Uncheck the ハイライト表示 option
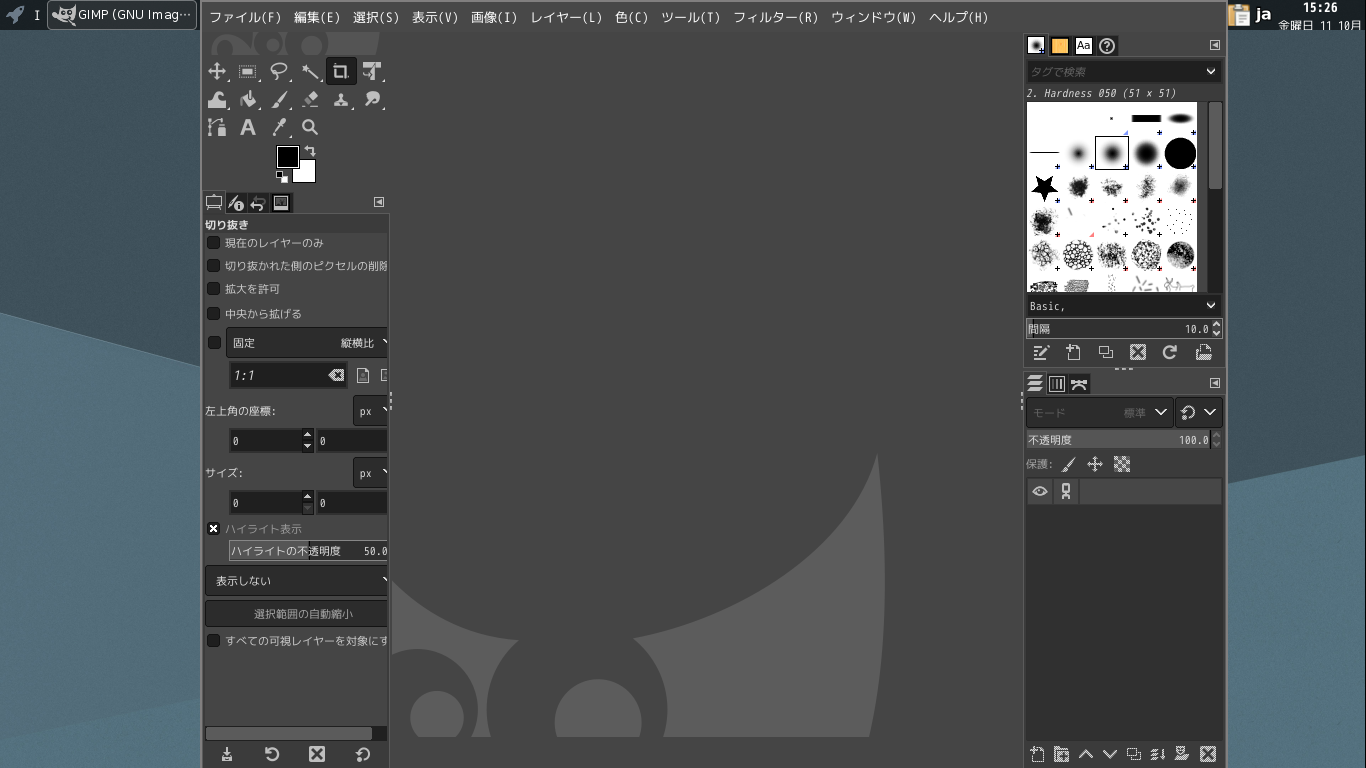Screen dimensions: 1366x768 (213, 528)
